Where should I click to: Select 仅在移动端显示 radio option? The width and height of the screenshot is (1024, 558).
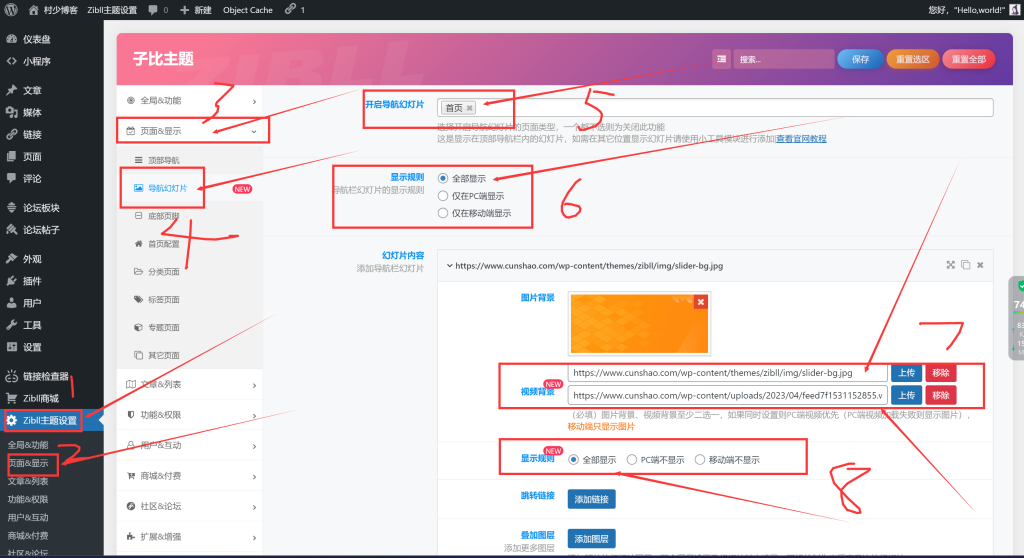click(x=443, y=213)
